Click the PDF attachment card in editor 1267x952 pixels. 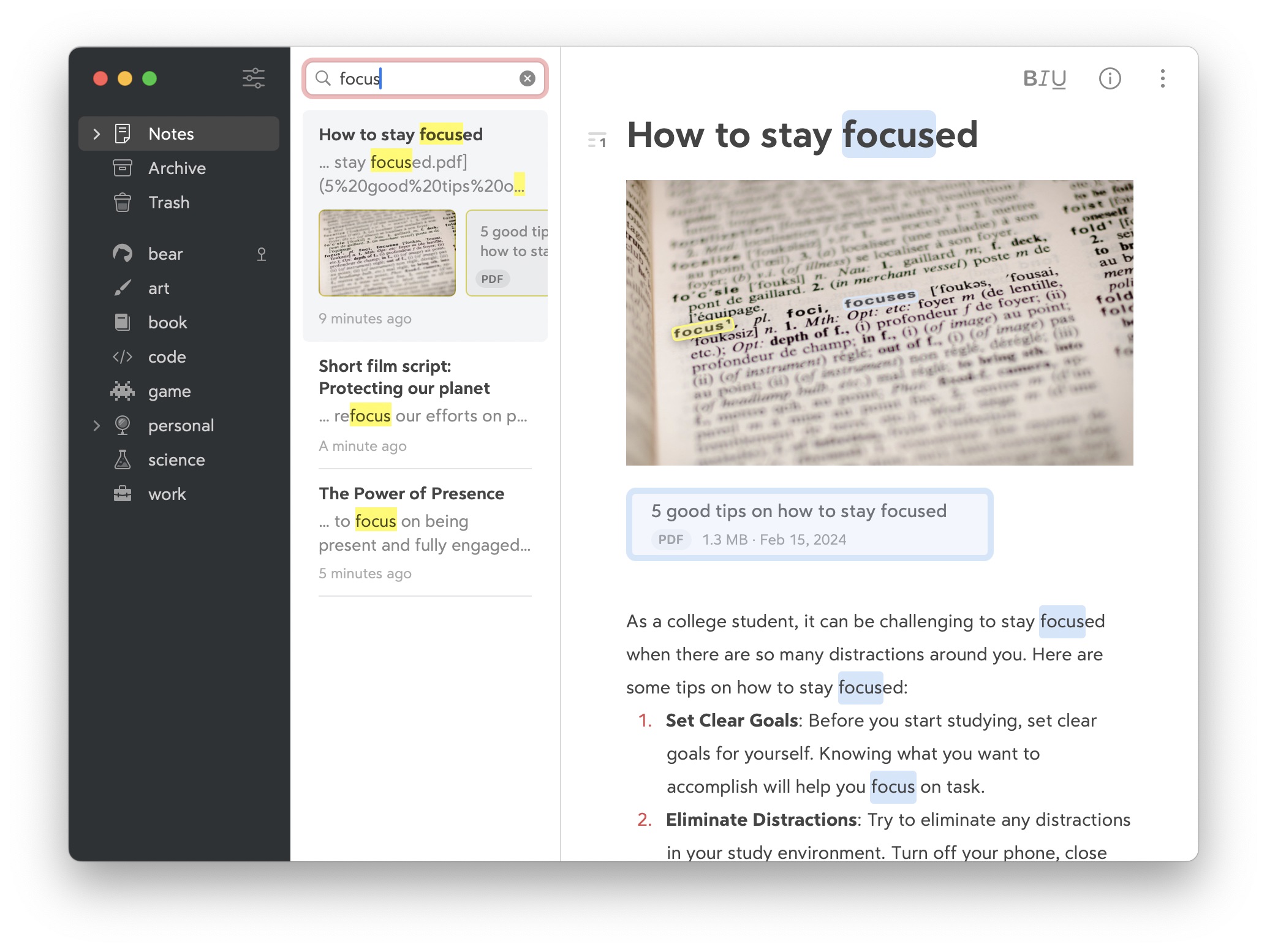(x=809, y=524)
